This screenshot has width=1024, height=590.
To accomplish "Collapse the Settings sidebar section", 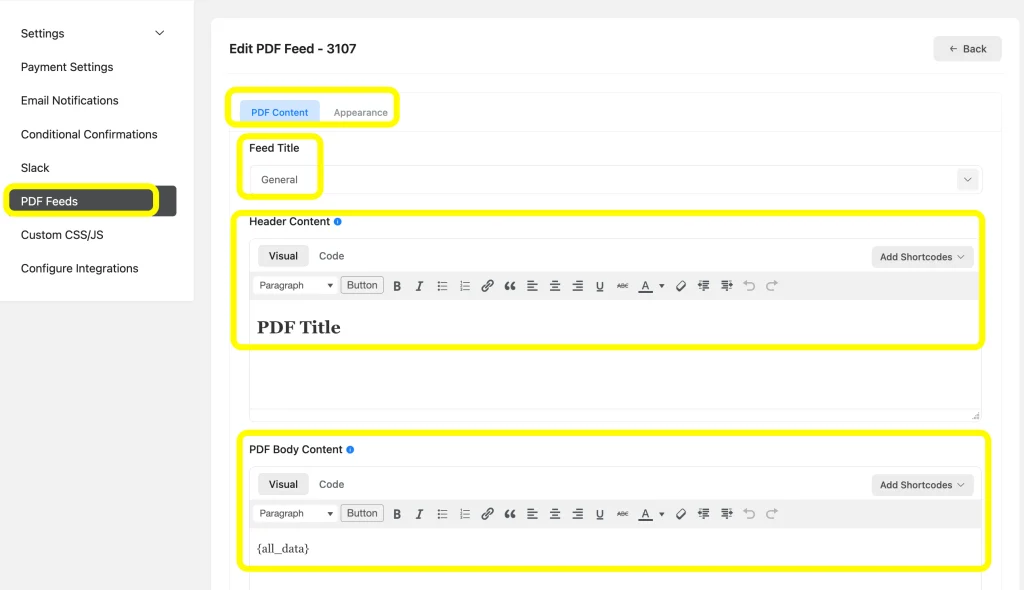I will click(159, 33).
